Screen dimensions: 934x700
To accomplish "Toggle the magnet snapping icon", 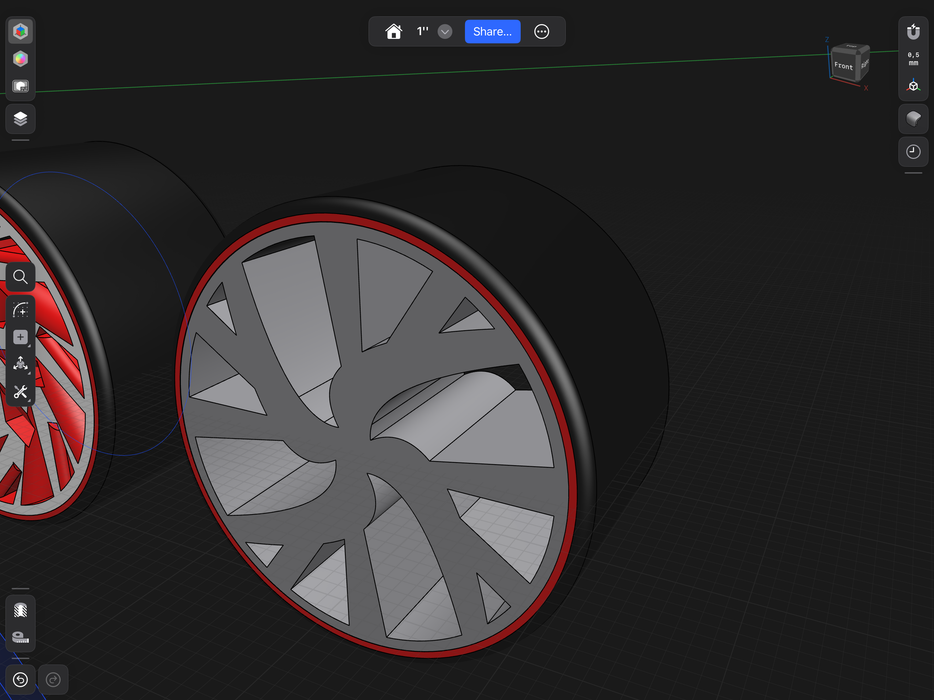I will (913, 31).
